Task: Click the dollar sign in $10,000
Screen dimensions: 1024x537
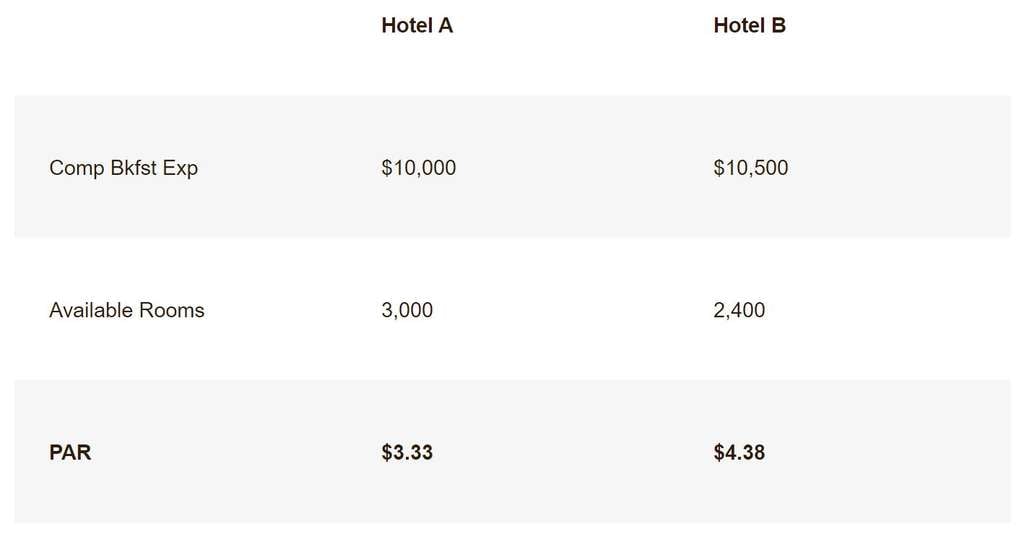Action: click(x=387, y=168)
